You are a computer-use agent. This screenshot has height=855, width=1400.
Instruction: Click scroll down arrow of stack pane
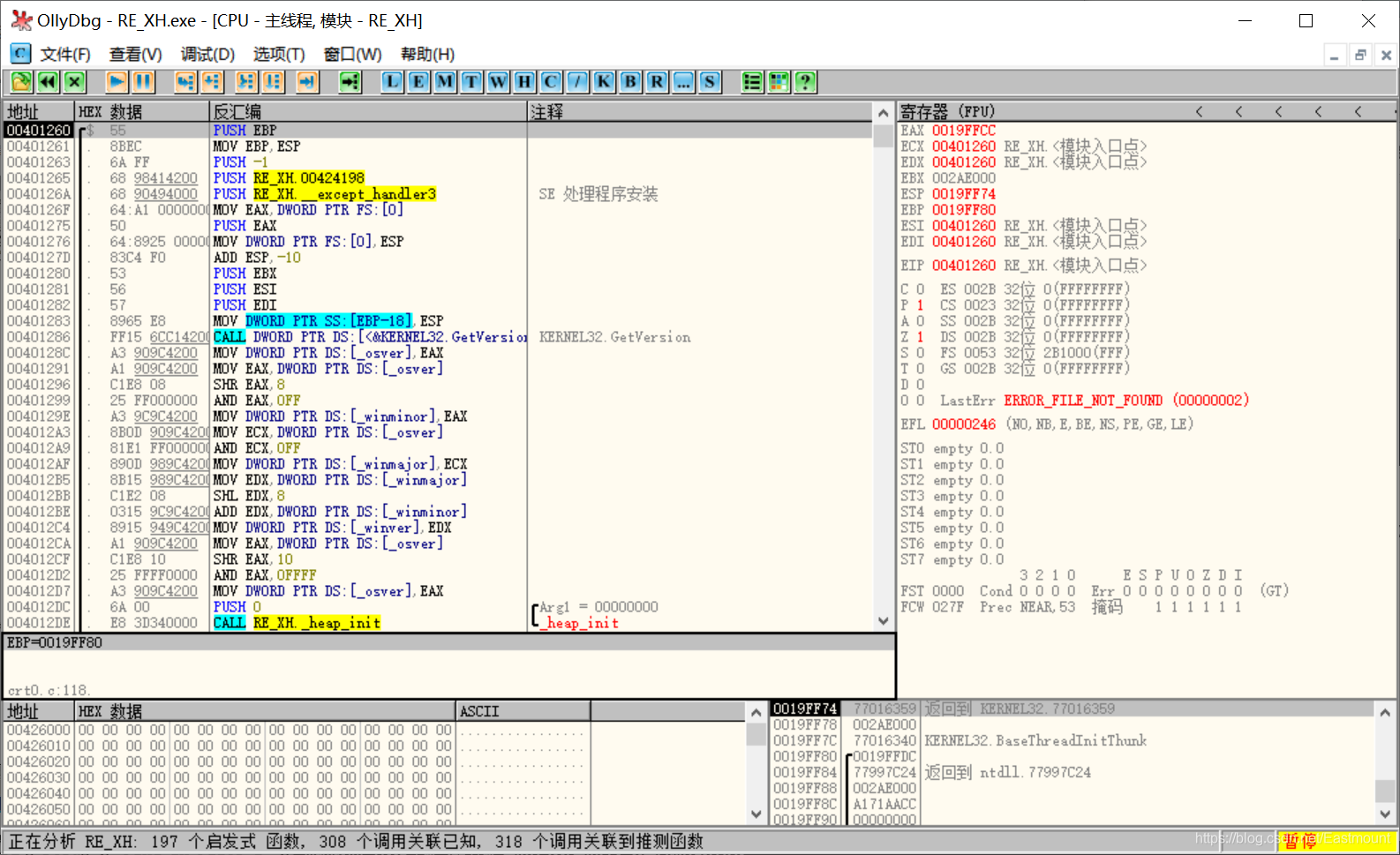click(x=1386, y=815)
